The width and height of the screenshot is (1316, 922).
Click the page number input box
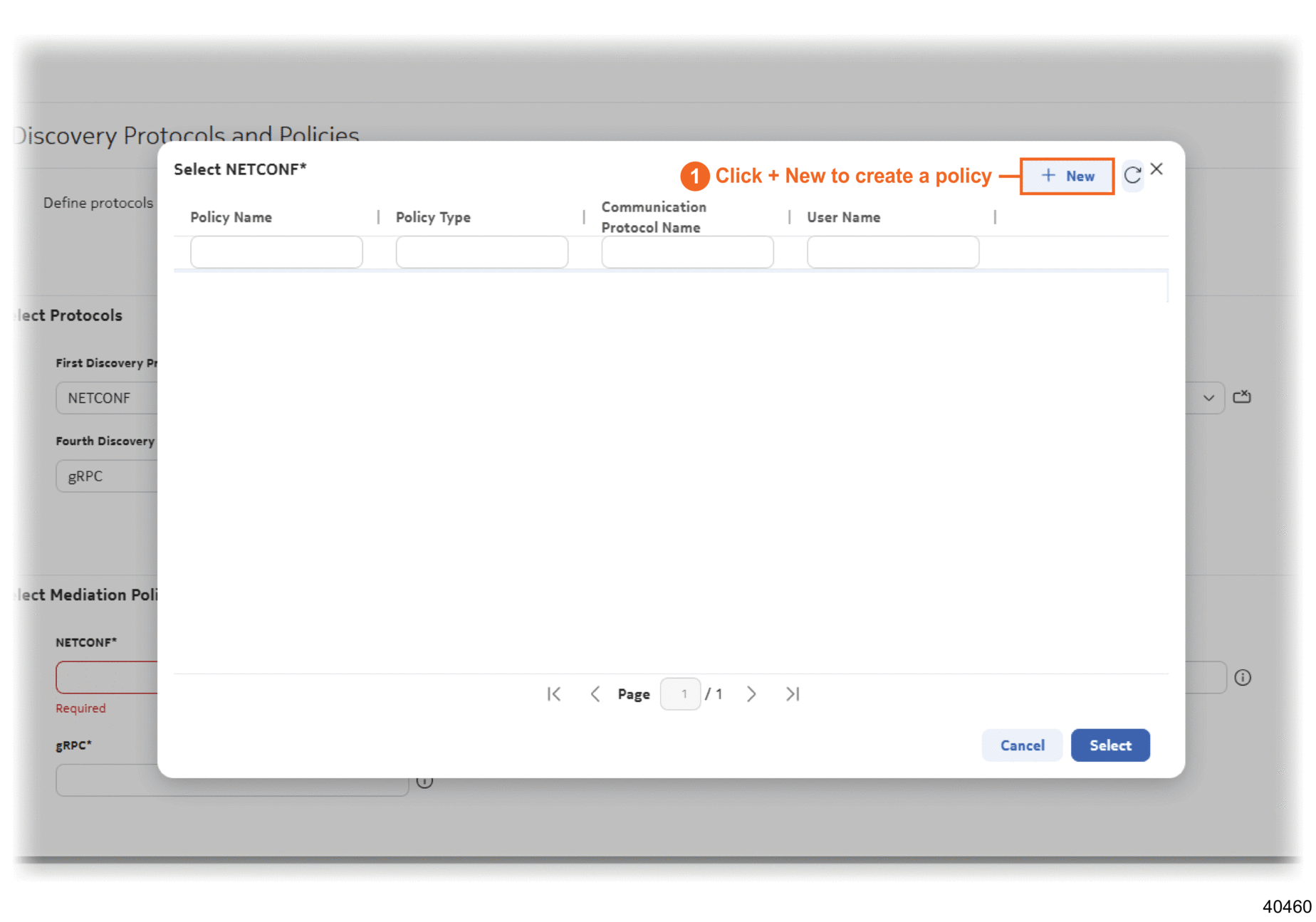[x=681, y=694]
